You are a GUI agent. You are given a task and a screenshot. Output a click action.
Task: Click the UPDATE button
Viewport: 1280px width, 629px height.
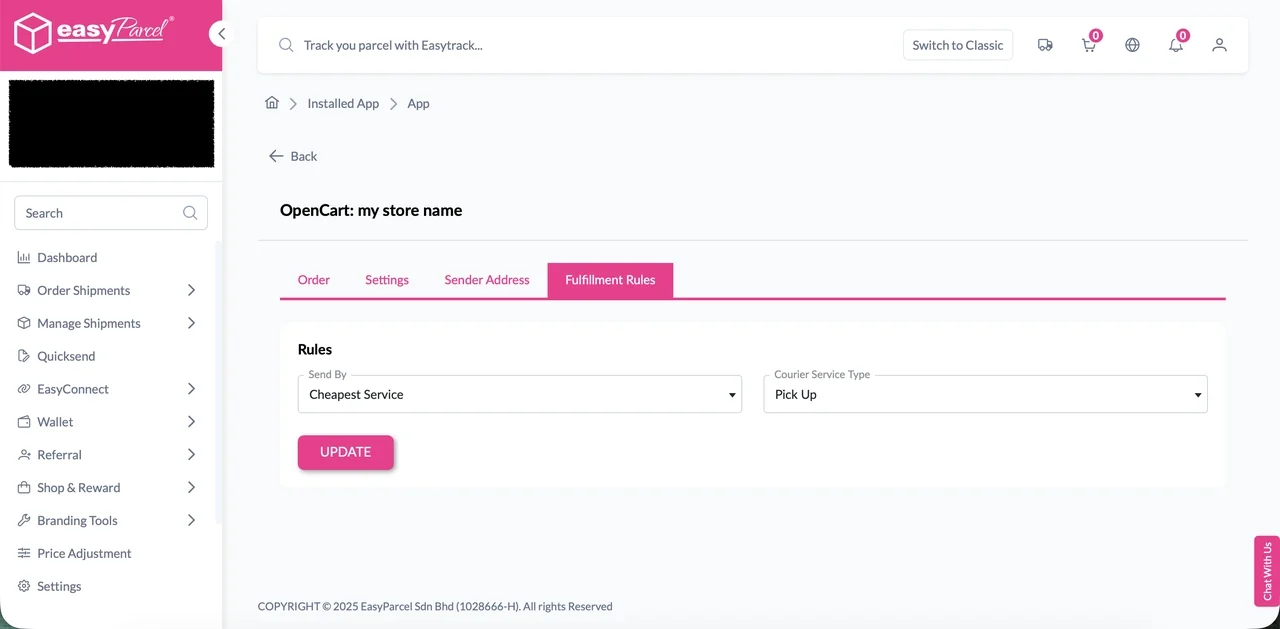click(x=346, y=452)
